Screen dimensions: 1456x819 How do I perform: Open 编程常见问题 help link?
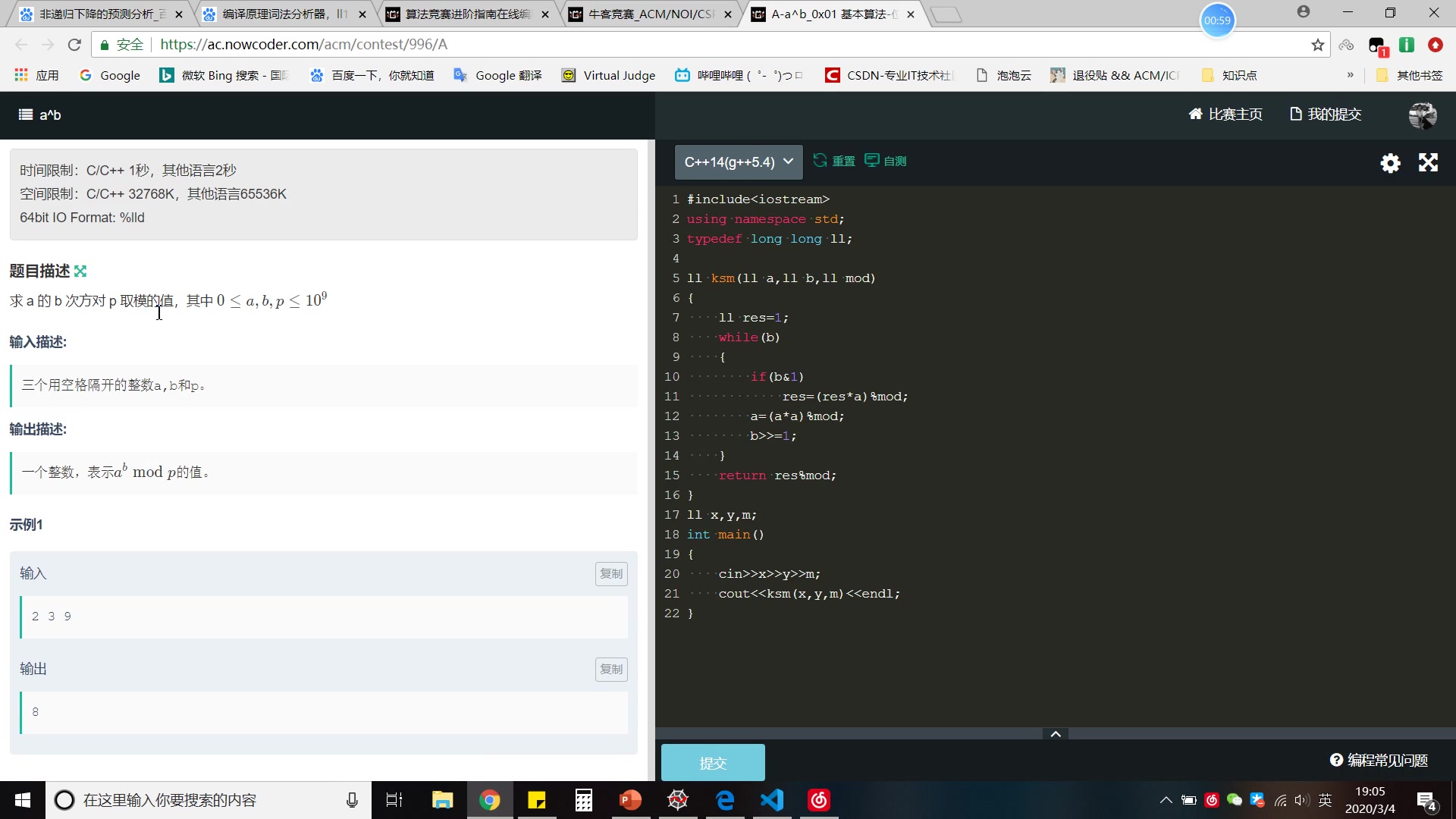tap(1379, 761)
